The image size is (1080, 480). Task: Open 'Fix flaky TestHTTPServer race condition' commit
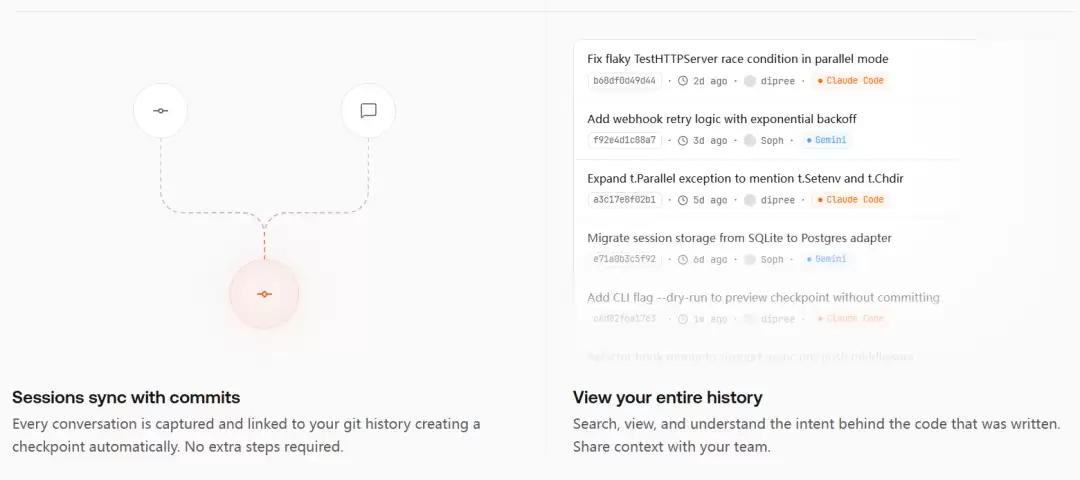coord(737,59)
